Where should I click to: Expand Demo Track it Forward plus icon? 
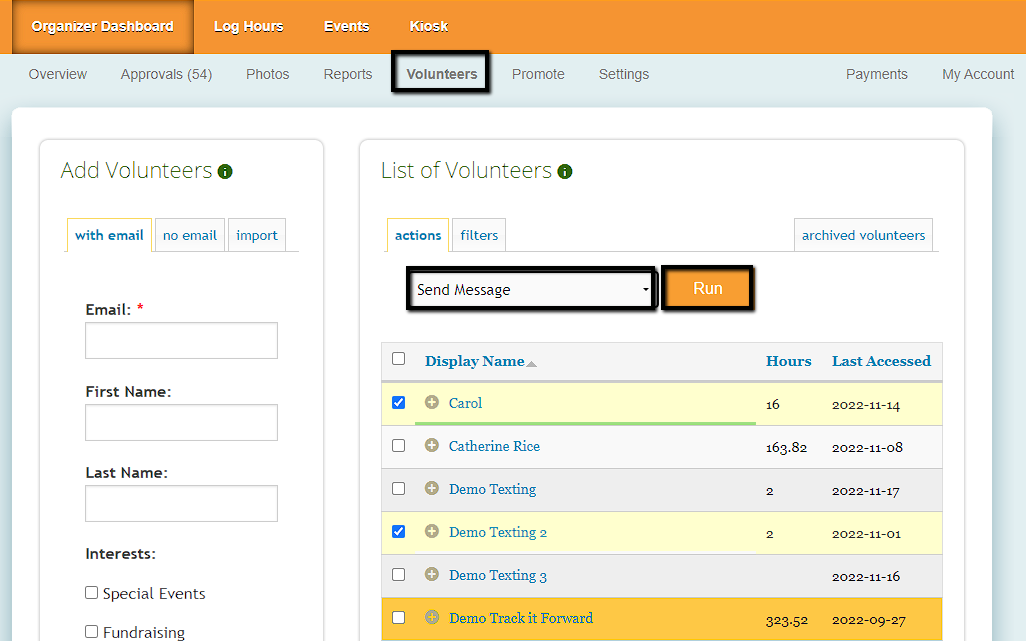tap(432, 618)
